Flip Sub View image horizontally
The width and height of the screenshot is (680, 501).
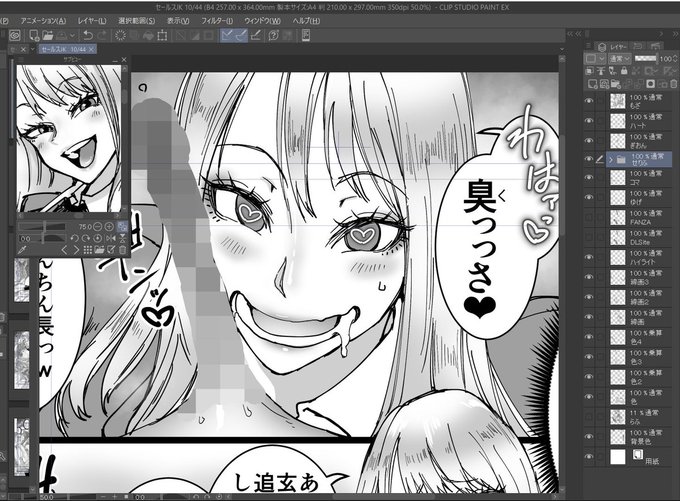pyautogui.click(x=111, y=238)
